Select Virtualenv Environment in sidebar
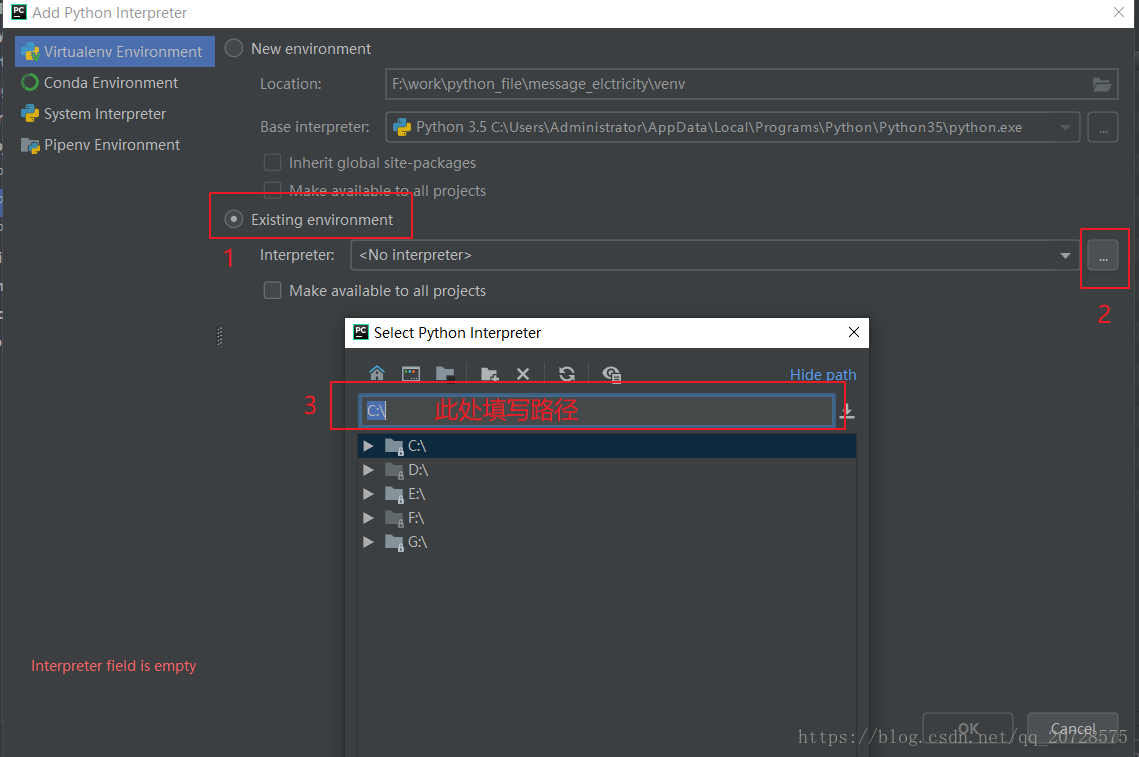This screenshot has height=757, width=1139. coord(115,52)
